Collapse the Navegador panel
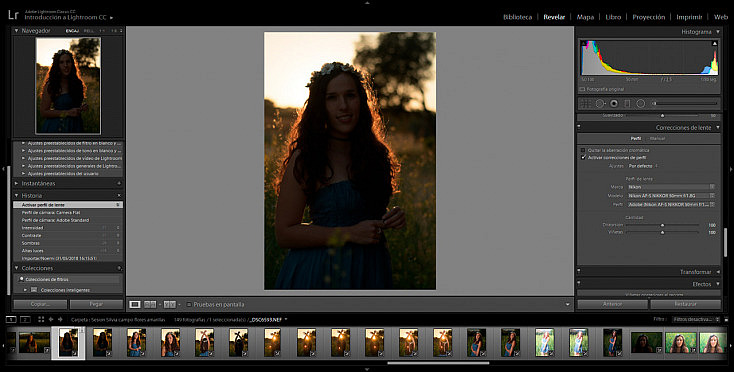This screenshot has width=734, height=372. tap(16, 30)
